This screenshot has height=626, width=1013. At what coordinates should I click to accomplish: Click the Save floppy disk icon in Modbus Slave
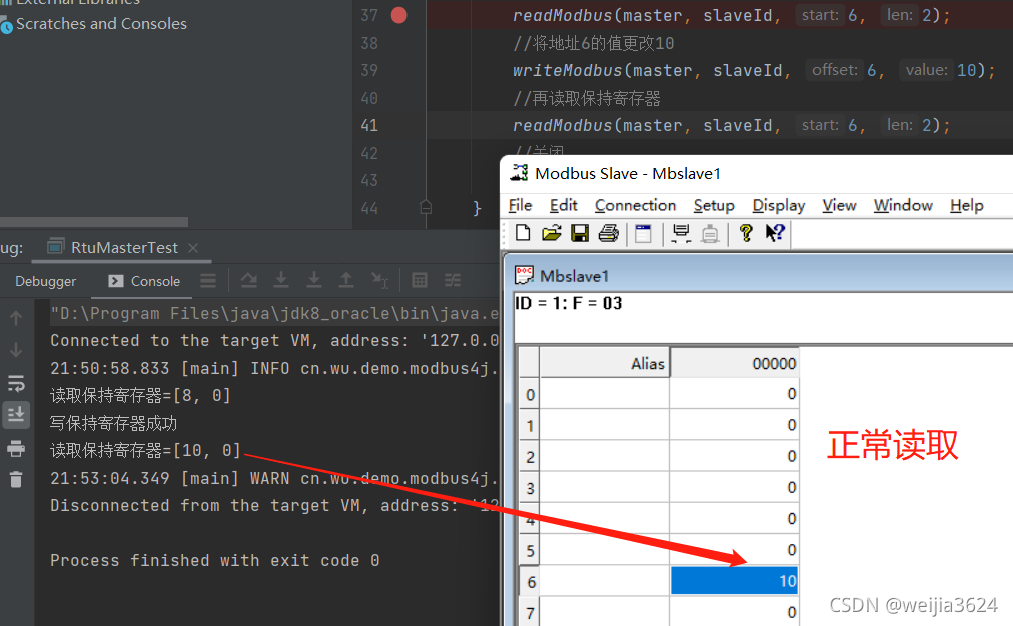(x=580, y=233)
